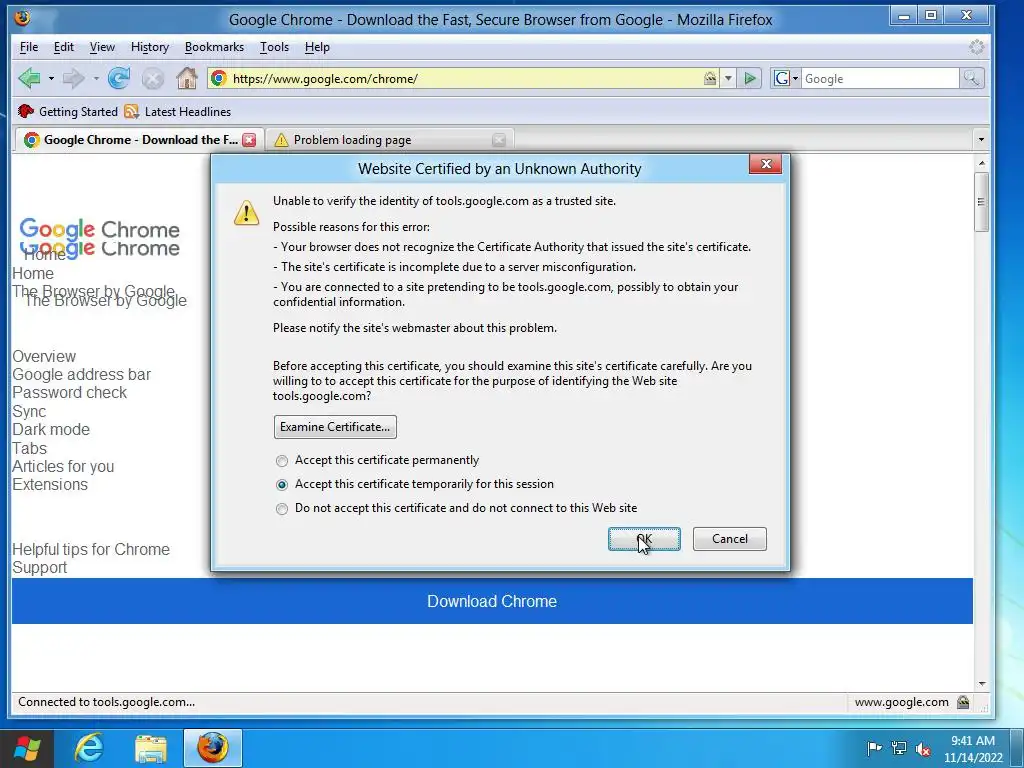
Task: Click the taskbar clock showing 9:41 AM
Action: (972, 749)
